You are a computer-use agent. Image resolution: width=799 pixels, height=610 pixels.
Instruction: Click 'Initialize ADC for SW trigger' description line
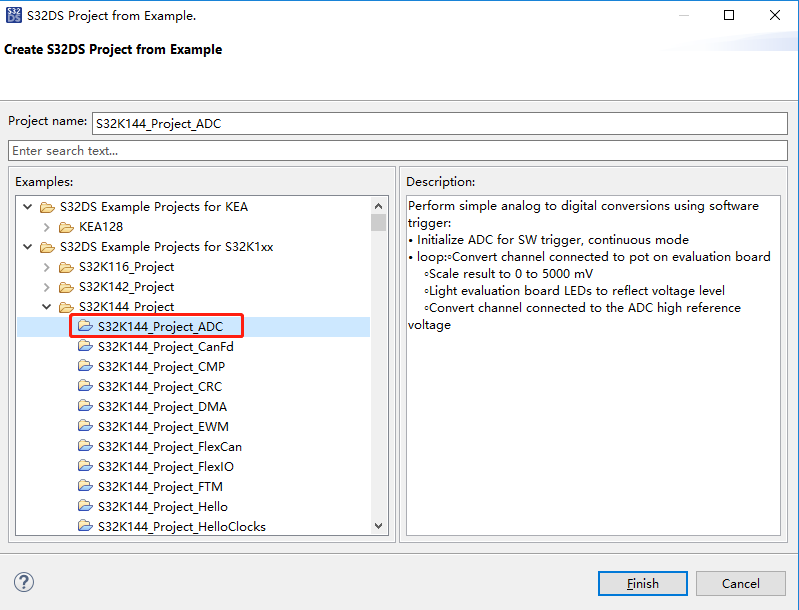pyautogui.click(x=548, y=240)
